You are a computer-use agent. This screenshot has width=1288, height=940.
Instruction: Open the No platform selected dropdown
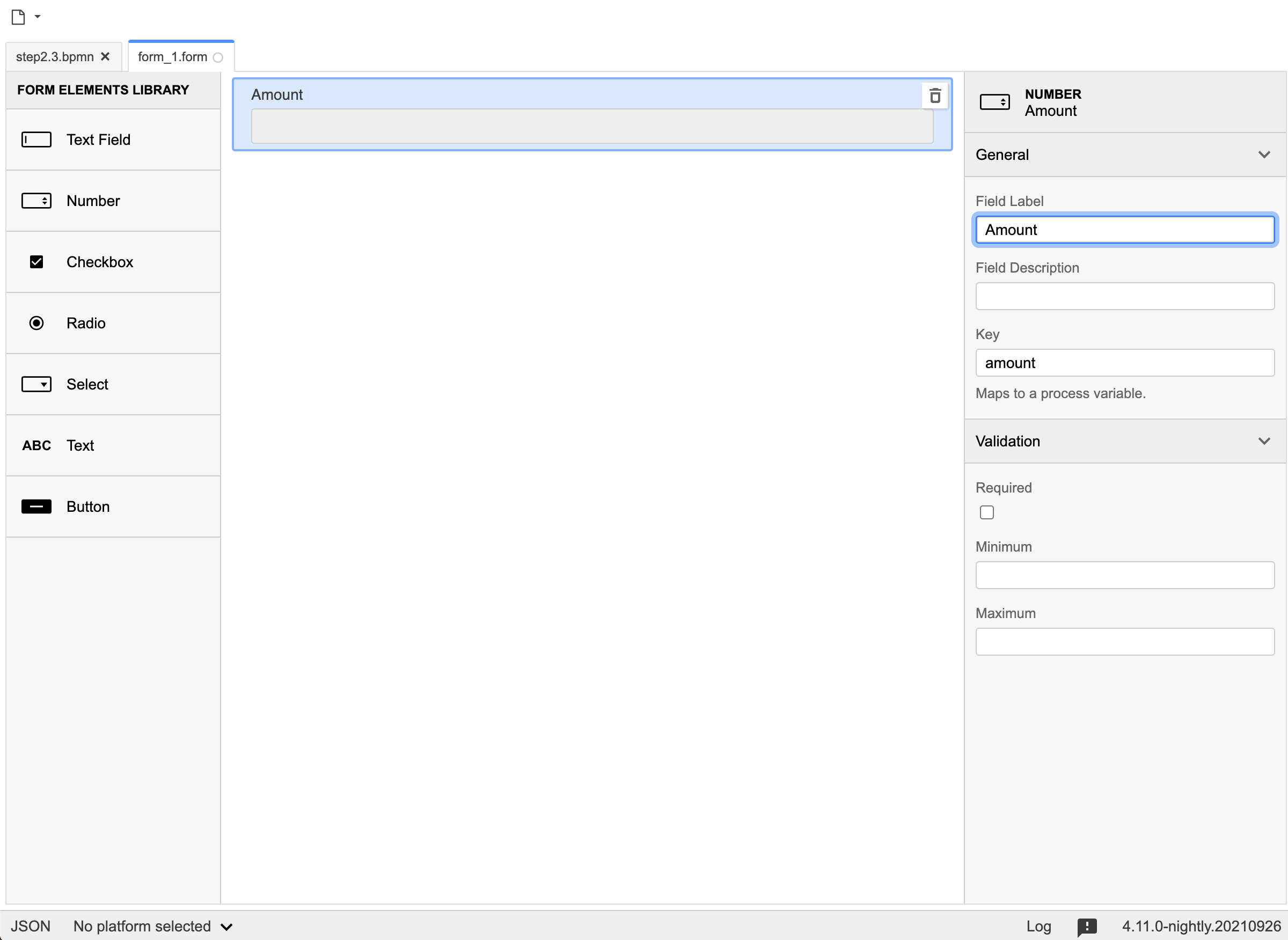(152, 927)
